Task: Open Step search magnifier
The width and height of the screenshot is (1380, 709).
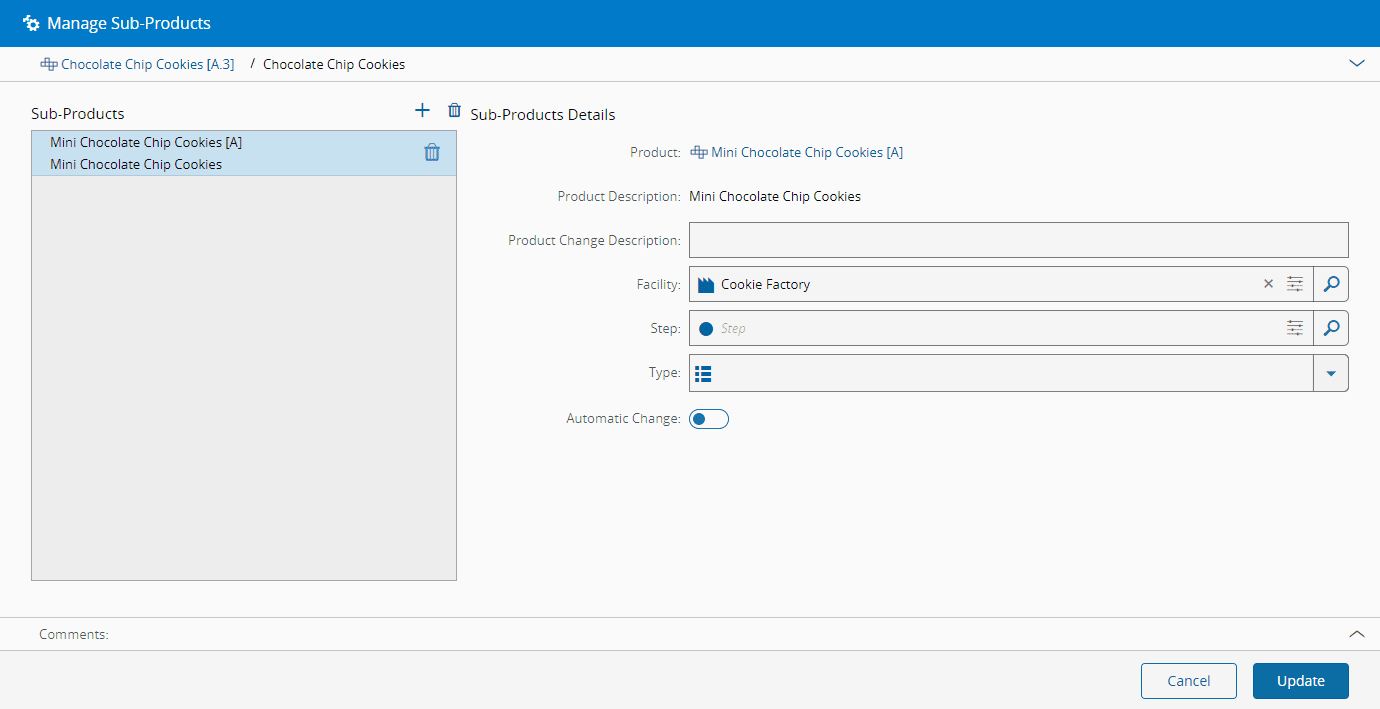Action: click(x=1330, y=328)
